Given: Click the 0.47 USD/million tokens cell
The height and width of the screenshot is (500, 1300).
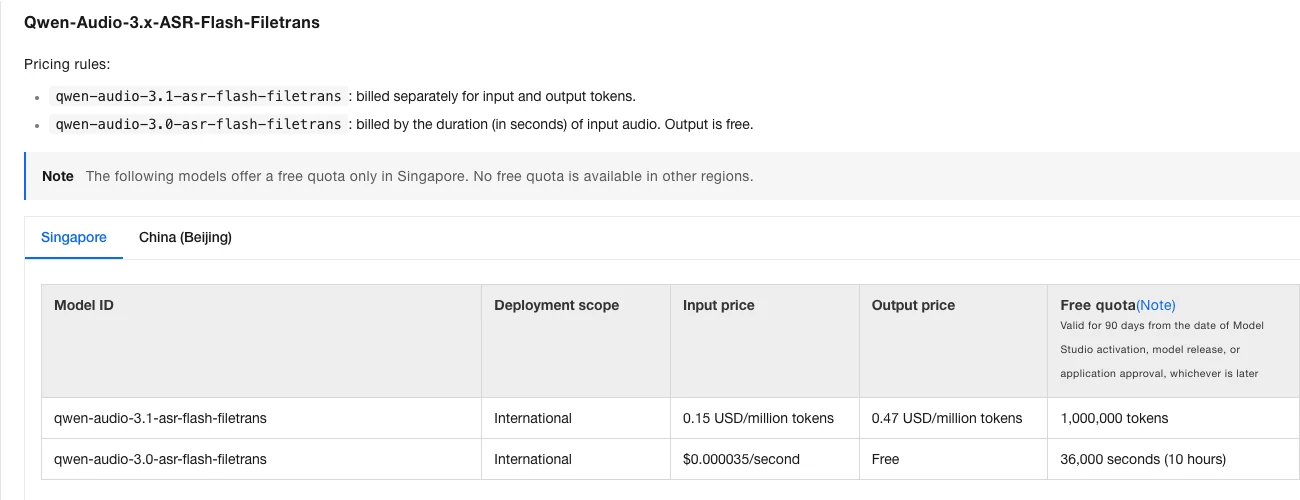Looking at the screenshot, I should pyautogui.click(x=954, y=418).
